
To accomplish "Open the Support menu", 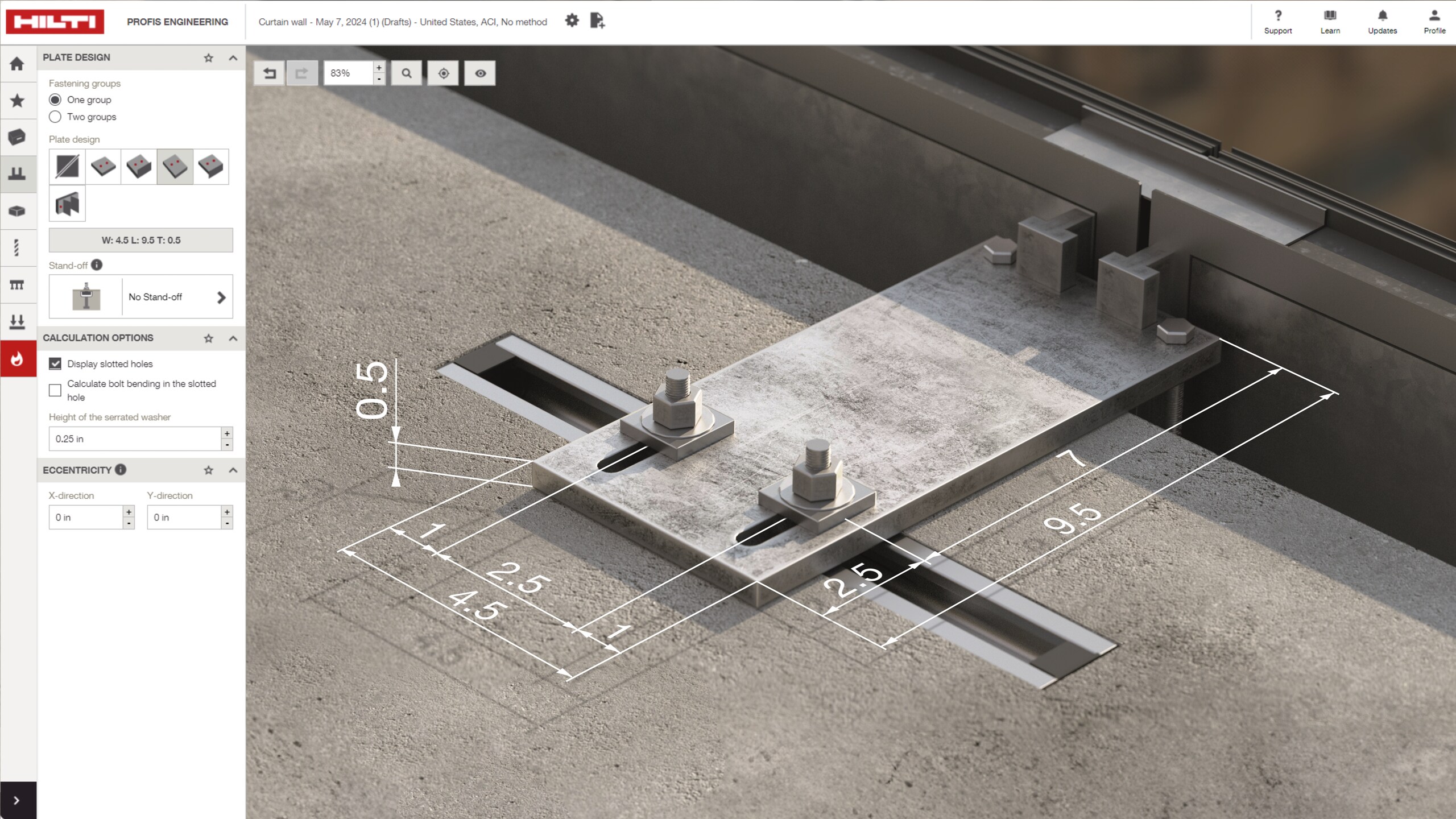I will click(x=1278, y=22).
